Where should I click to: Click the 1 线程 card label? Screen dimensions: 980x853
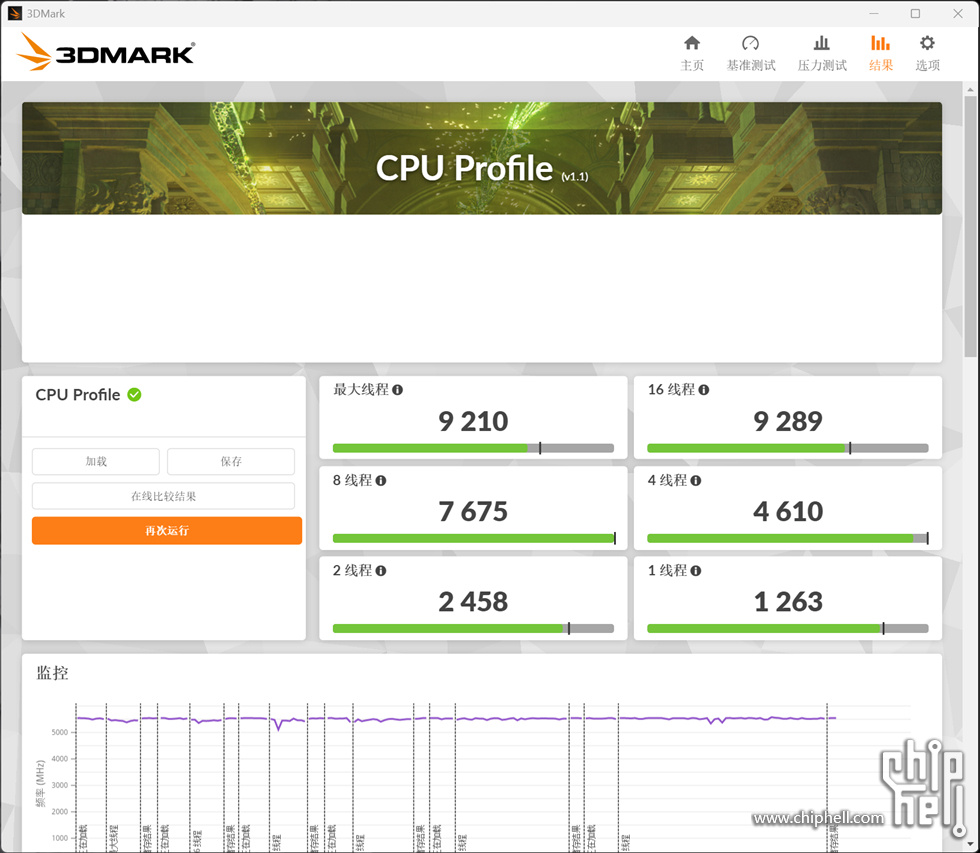pos(667,571)
